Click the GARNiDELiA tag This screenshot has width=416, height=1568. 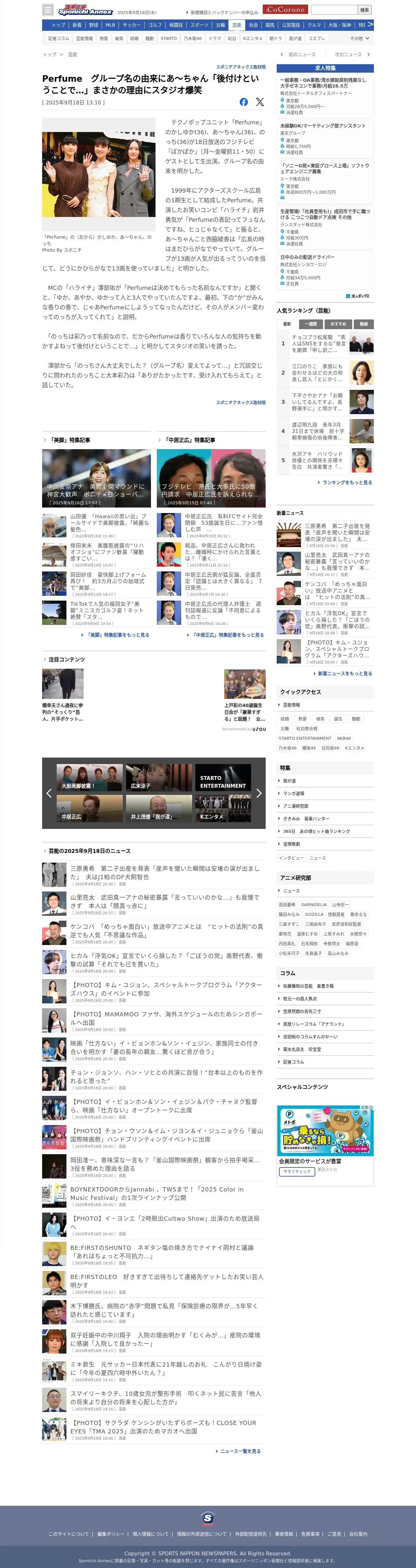(314, 904)
